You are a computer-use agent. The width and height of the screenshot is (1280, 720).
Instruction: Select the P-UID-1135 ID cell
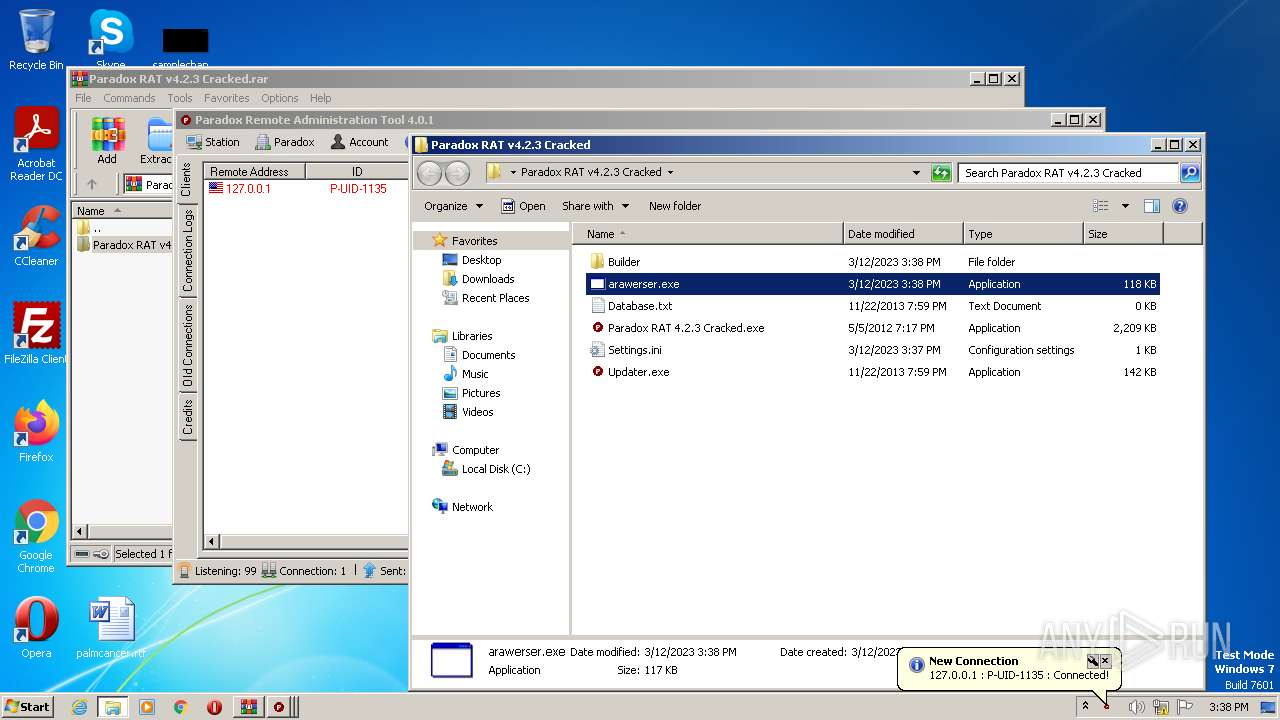[x=358, y=188]
